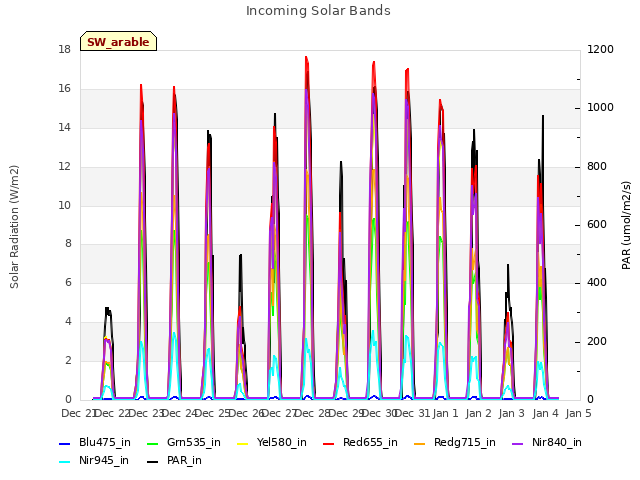
Task: Click the 8 left axis tick label
Action: click(68, 244)
